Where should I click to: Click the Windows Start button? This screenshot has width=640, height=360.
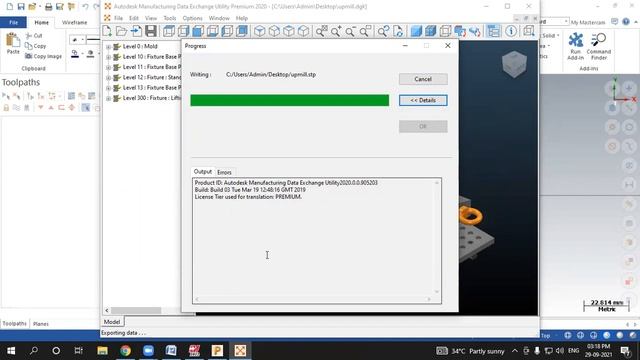[11, 351]
